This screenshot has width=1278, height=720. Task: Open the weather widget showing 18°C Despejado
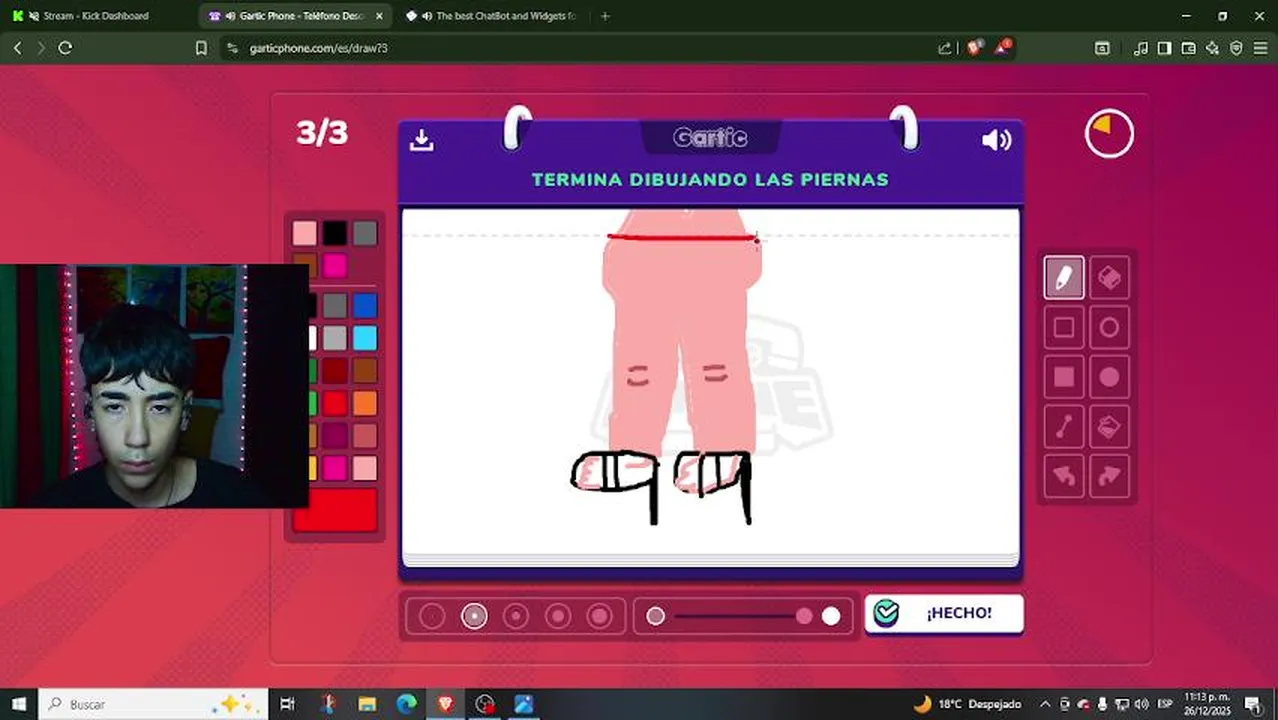click(x=967, y=704)
